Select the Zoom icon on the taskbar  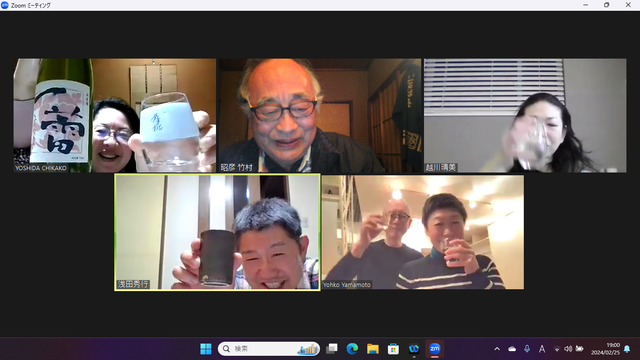point(434,349)
